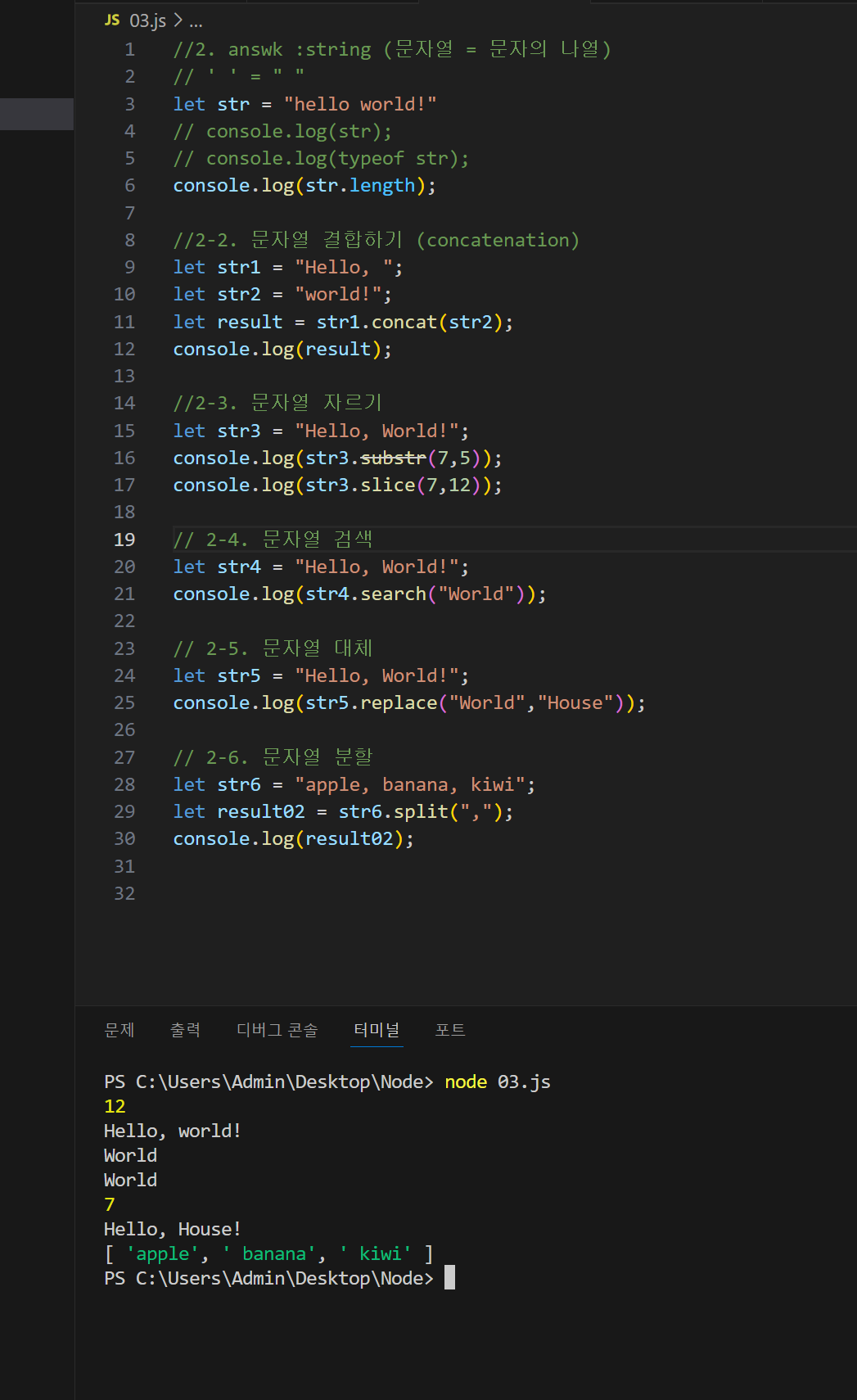The width and height of the screenshot is (857, 1400).
Task: Click the comment "//2-3. 문자열 자르기"
Action: click(x=278, y=403)
